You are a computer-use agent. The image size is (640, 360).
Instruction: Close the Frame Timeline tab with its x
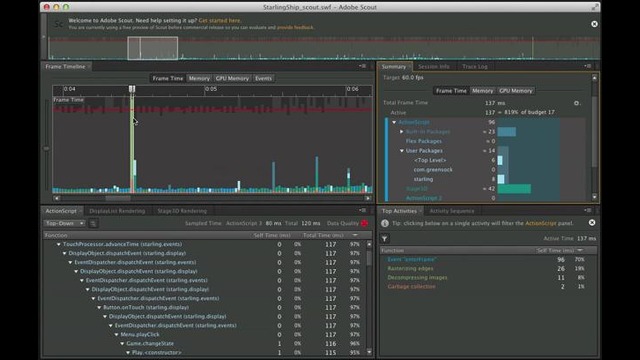(x=89, y=67)
